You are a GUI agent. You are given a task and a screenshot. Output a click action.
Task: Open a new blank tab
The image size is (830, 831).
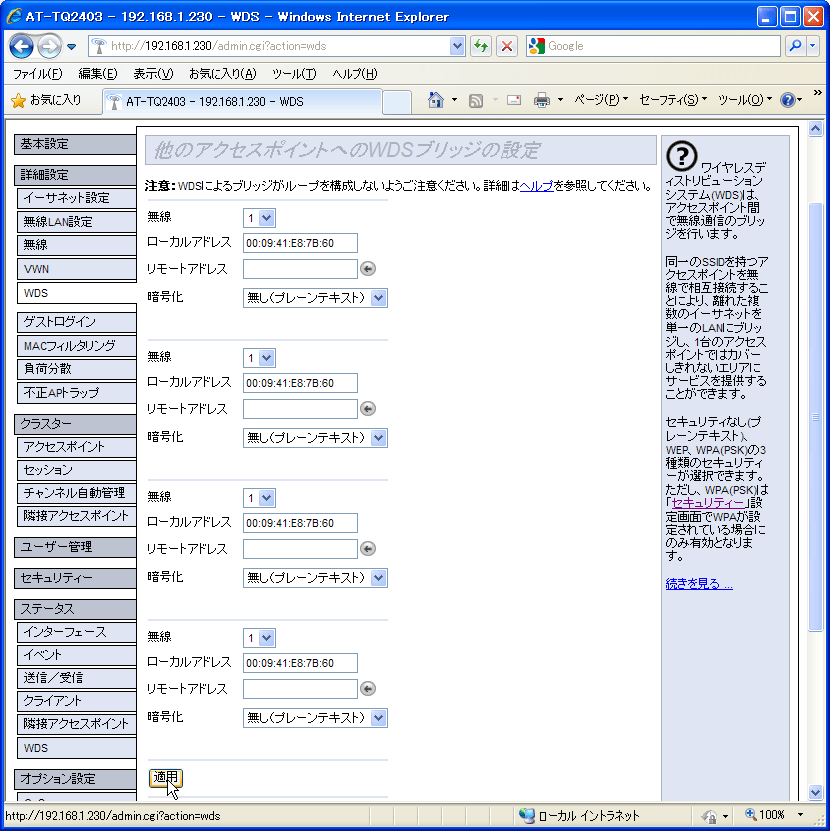(x=397, y=102)
